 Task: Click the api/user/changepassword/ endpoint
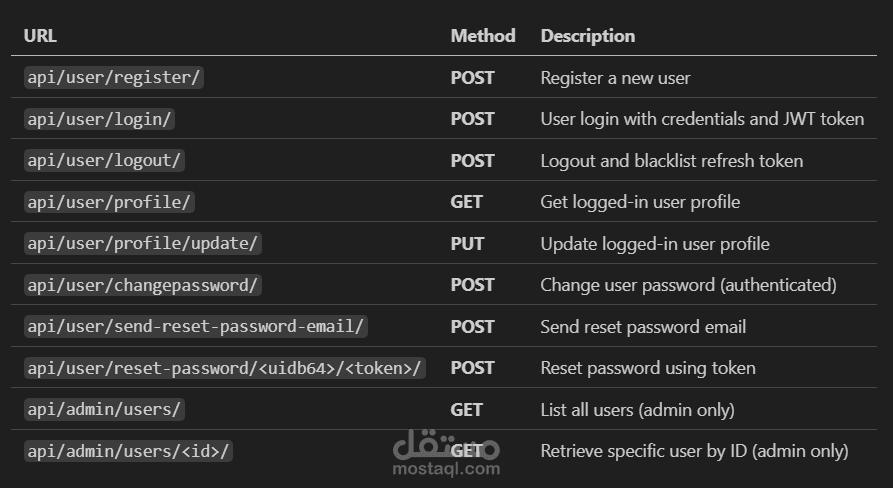[x=143, y=285]
